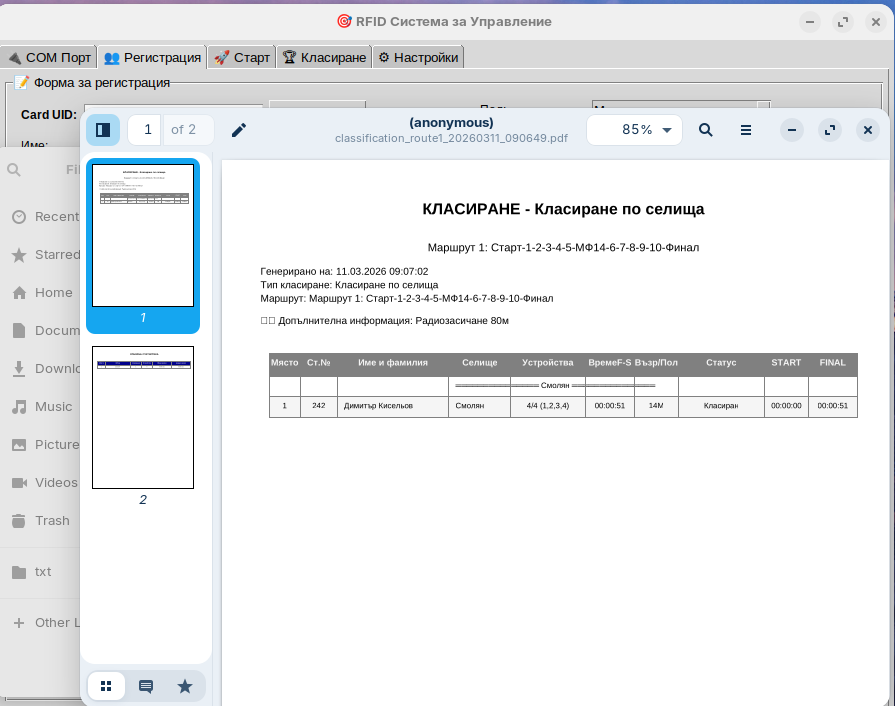Open the COM Порт tab

pyautogui.click(x=49, y=57)
